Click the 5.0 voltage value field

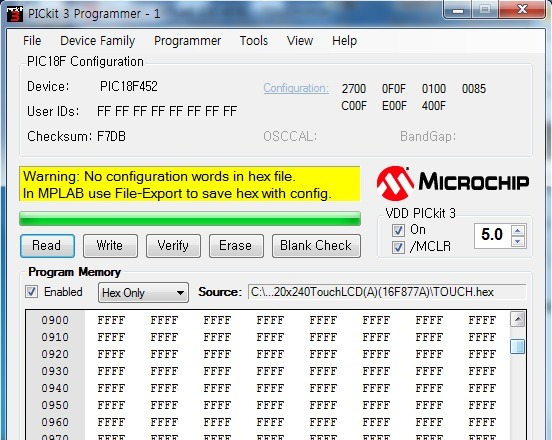coord(492,235)
